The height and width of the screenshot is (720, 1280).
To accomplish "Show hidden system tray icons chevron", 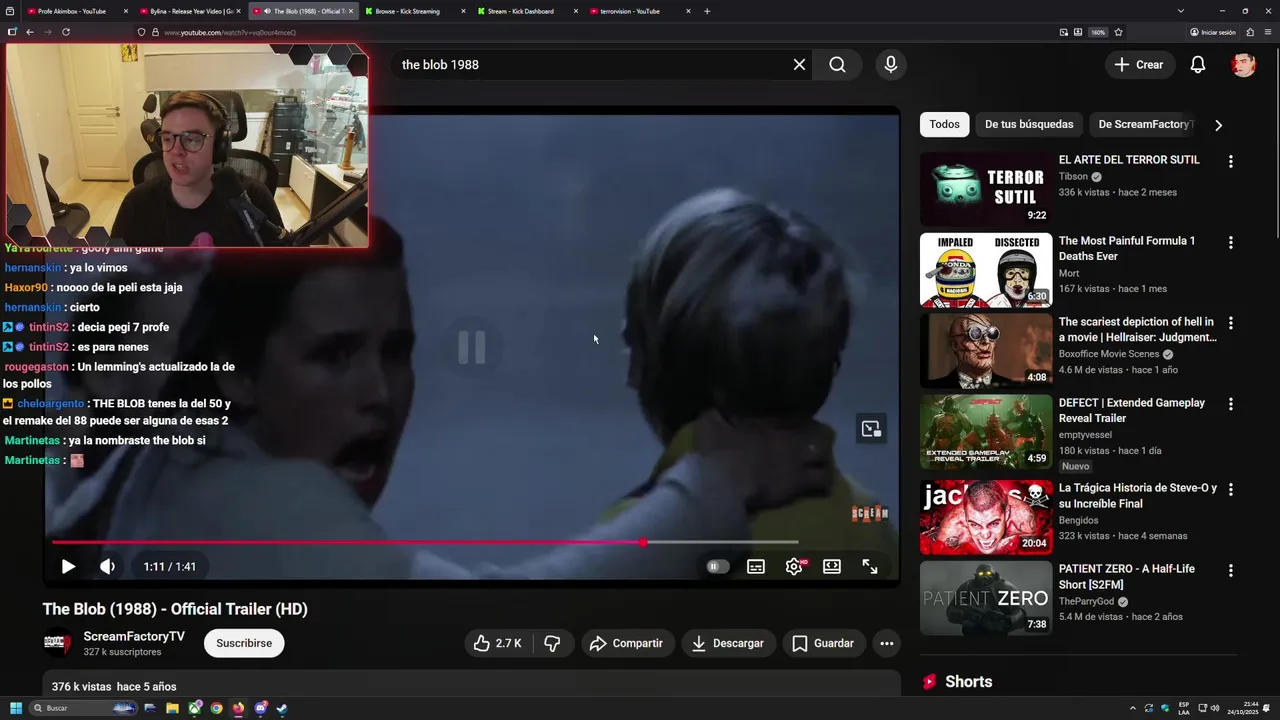I will coord(1133,708).
